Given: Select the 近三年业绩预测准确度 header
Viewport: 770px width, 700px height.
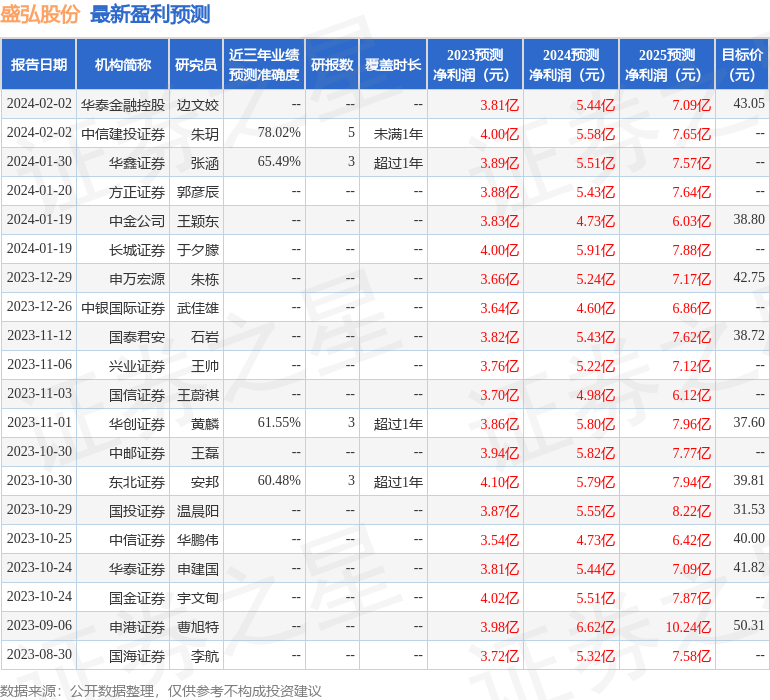Looking at the screenshot, I should point(264,64).
